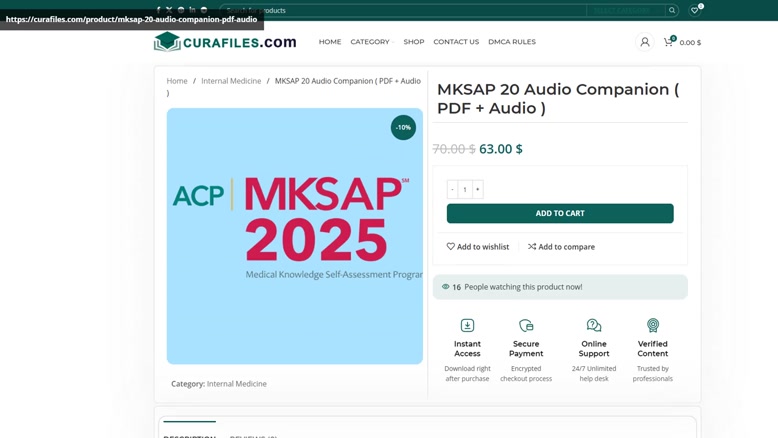Click the cart total 0.00 $
The image size is (778, 438).
690,43
